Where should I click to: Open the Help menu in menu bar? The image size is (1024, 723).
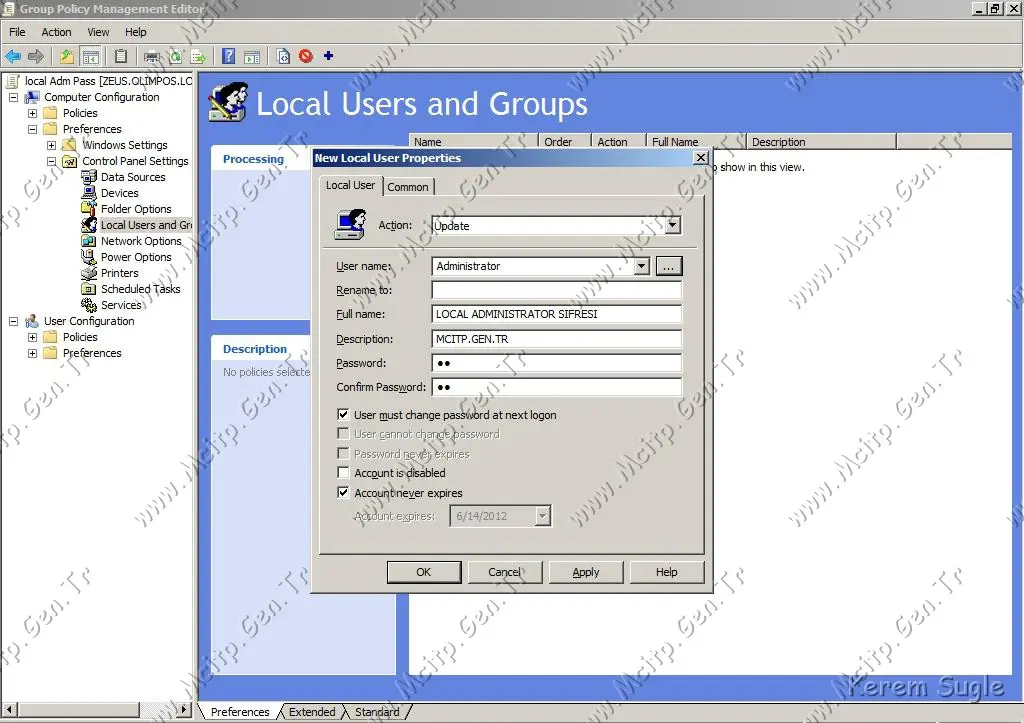[136, 32]
